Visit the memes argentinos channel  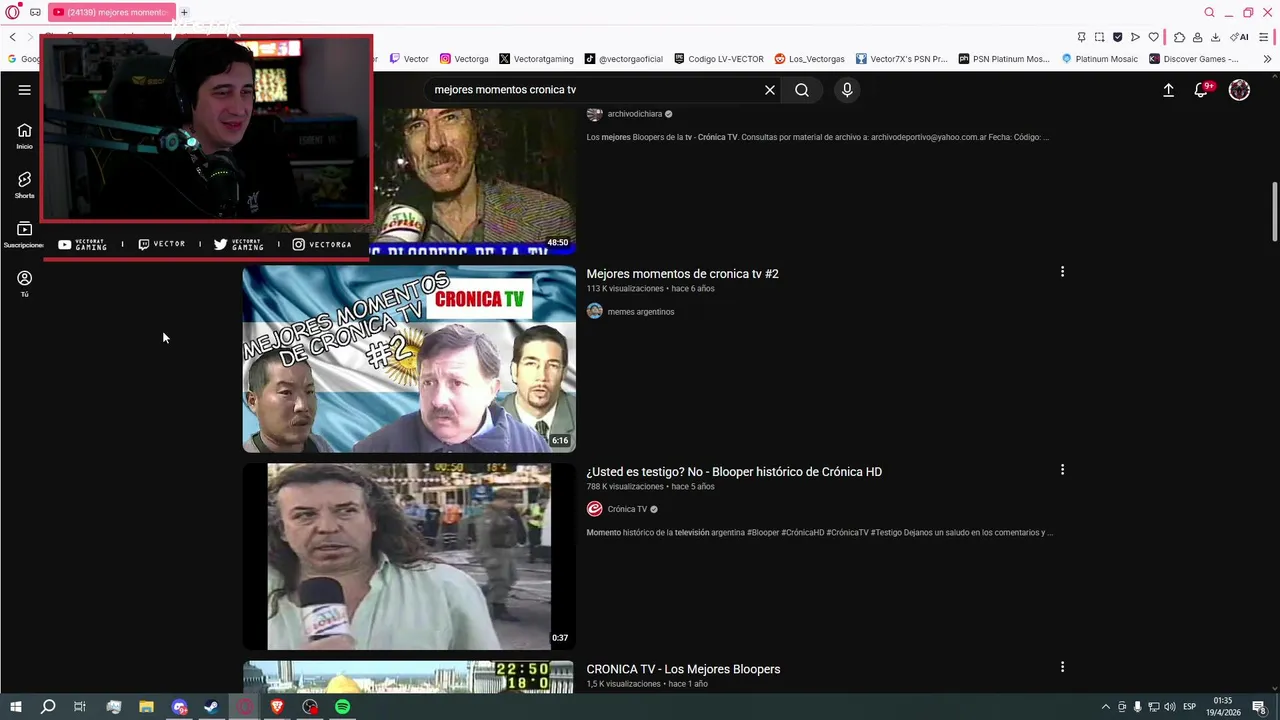pos(641,312)
